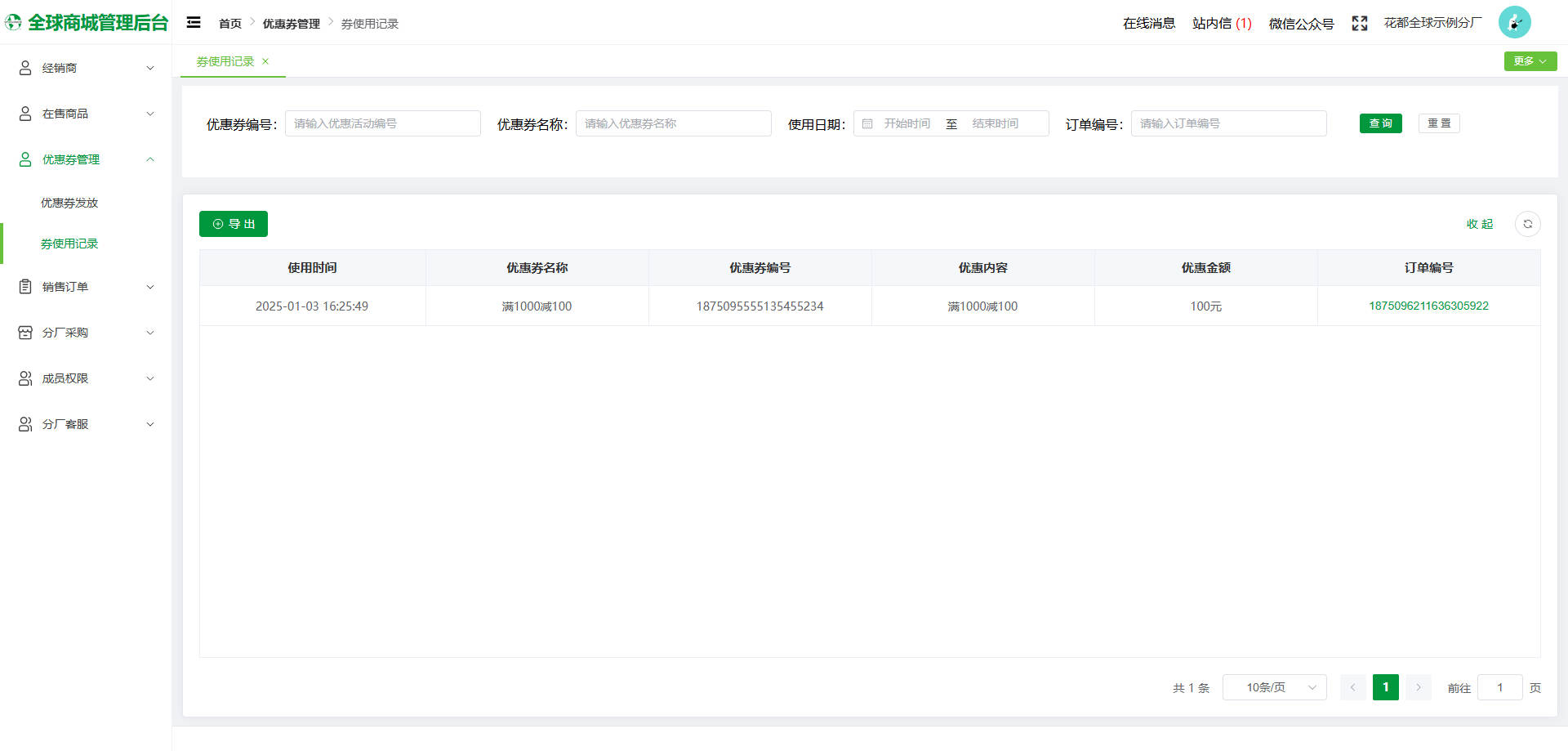Click the 优惠券编号 input field
This screenshot has width=1568, height=751.
pos(382,123)
